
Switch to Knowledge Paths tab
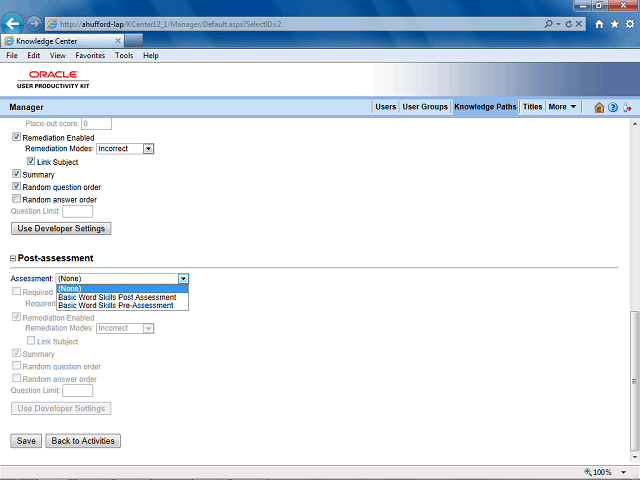click(x=485, y=107)
